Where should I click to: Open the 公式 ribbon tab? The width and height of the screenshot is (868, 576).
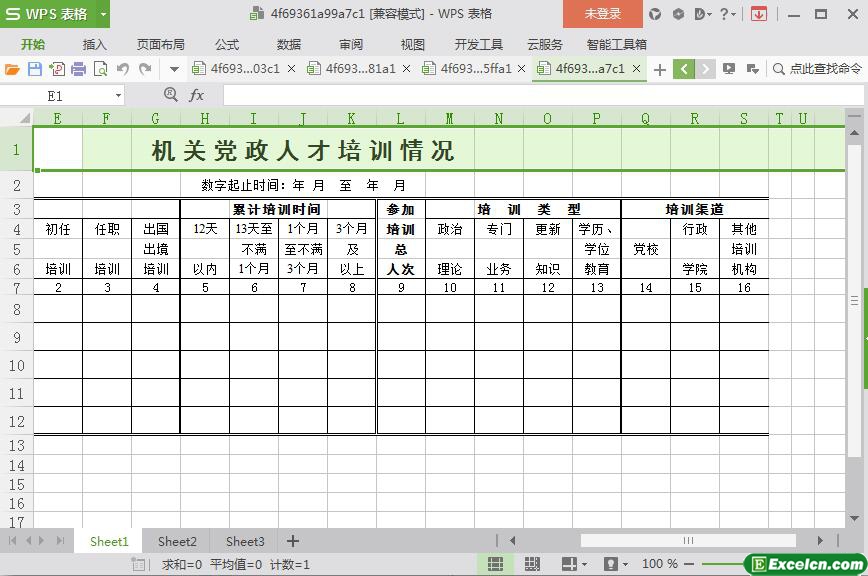pyautogui.click(x=227, y=44)
